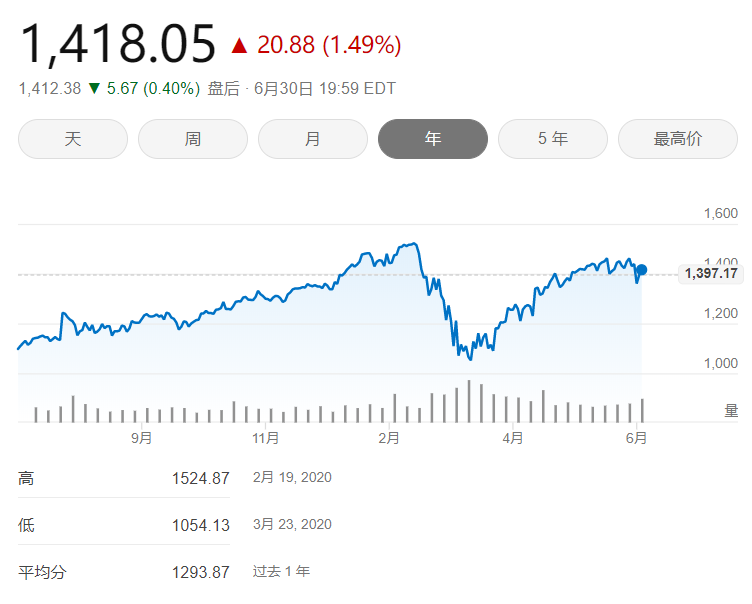Choose the 月 (month) time range
752x604 pixels.
(313, 139)
